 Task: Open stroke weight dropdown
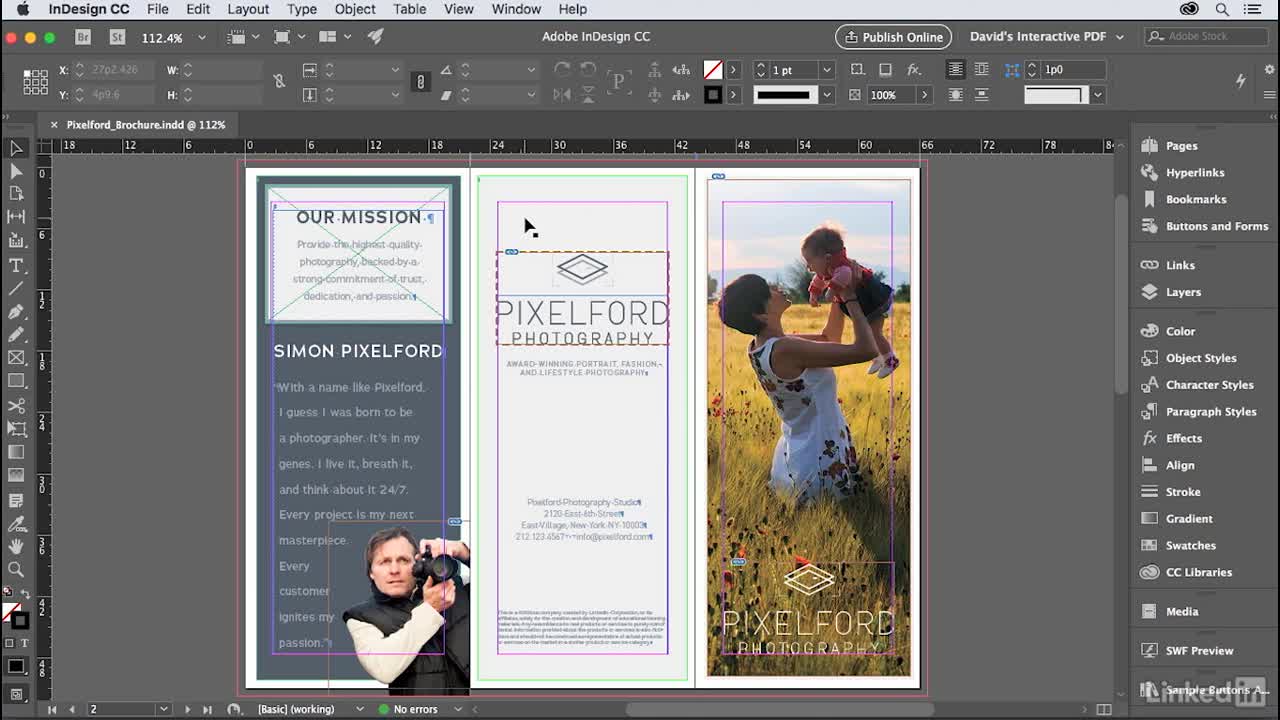tap(827, 70)
